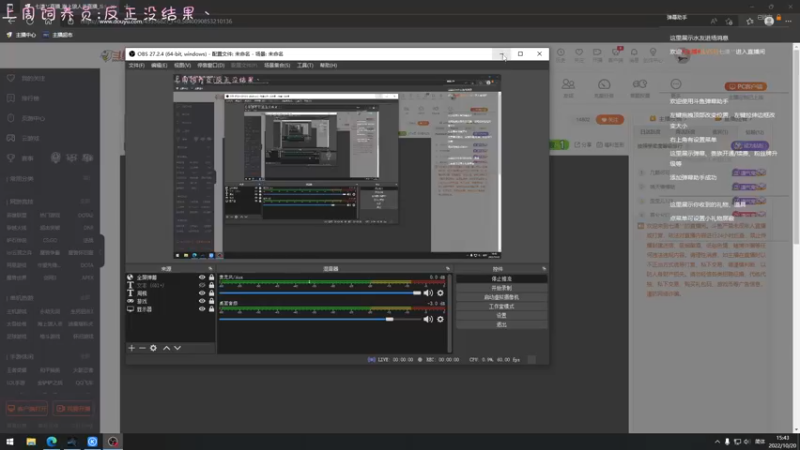Viewport: 800px width, 450px height.
Task: Open Douyu follow heart icon in header
Action: coord(579,52)
